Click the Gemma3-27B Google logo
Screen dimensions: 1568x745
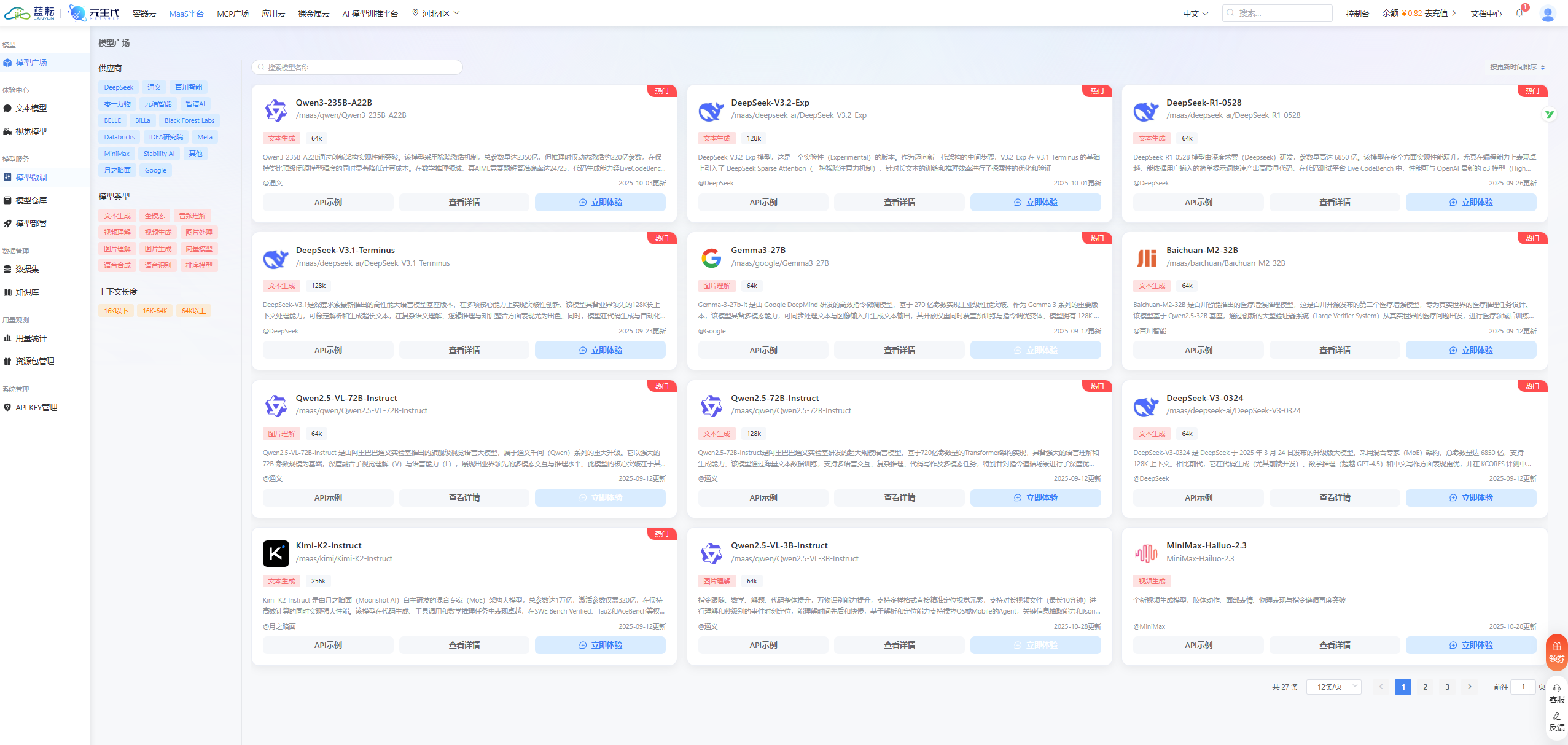point(711,258)
